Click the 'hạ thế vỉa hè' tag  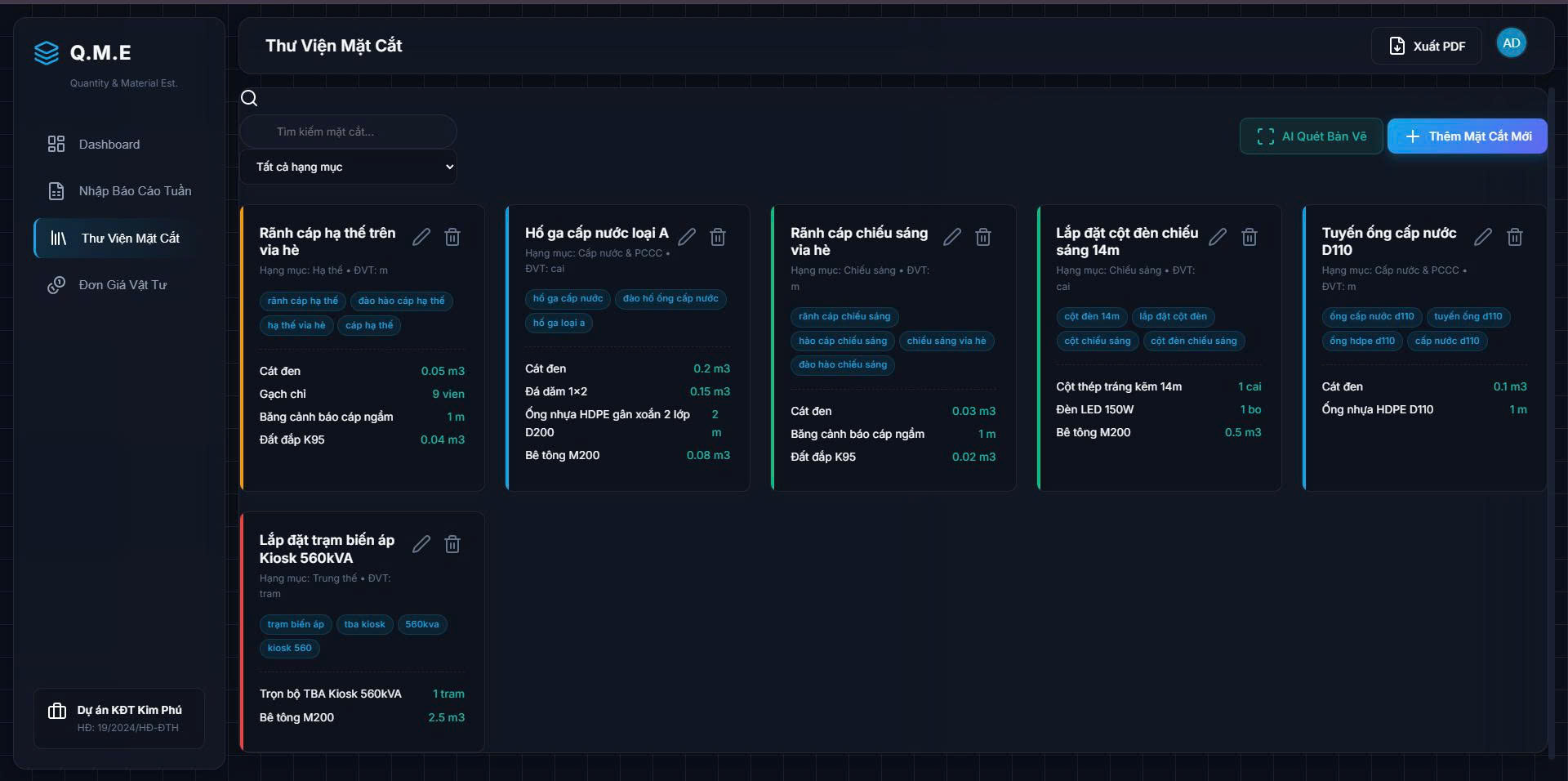click(296, 325)
